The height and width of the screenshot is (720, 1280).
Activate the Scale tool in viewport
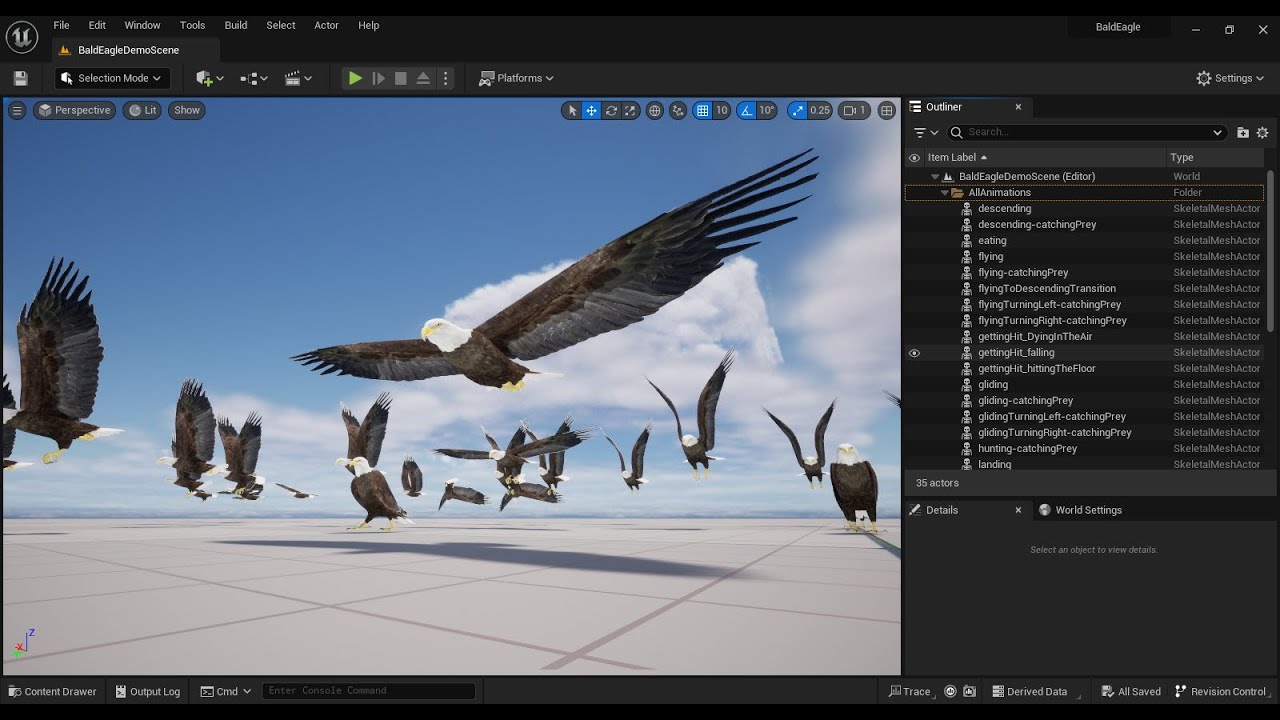630,110
